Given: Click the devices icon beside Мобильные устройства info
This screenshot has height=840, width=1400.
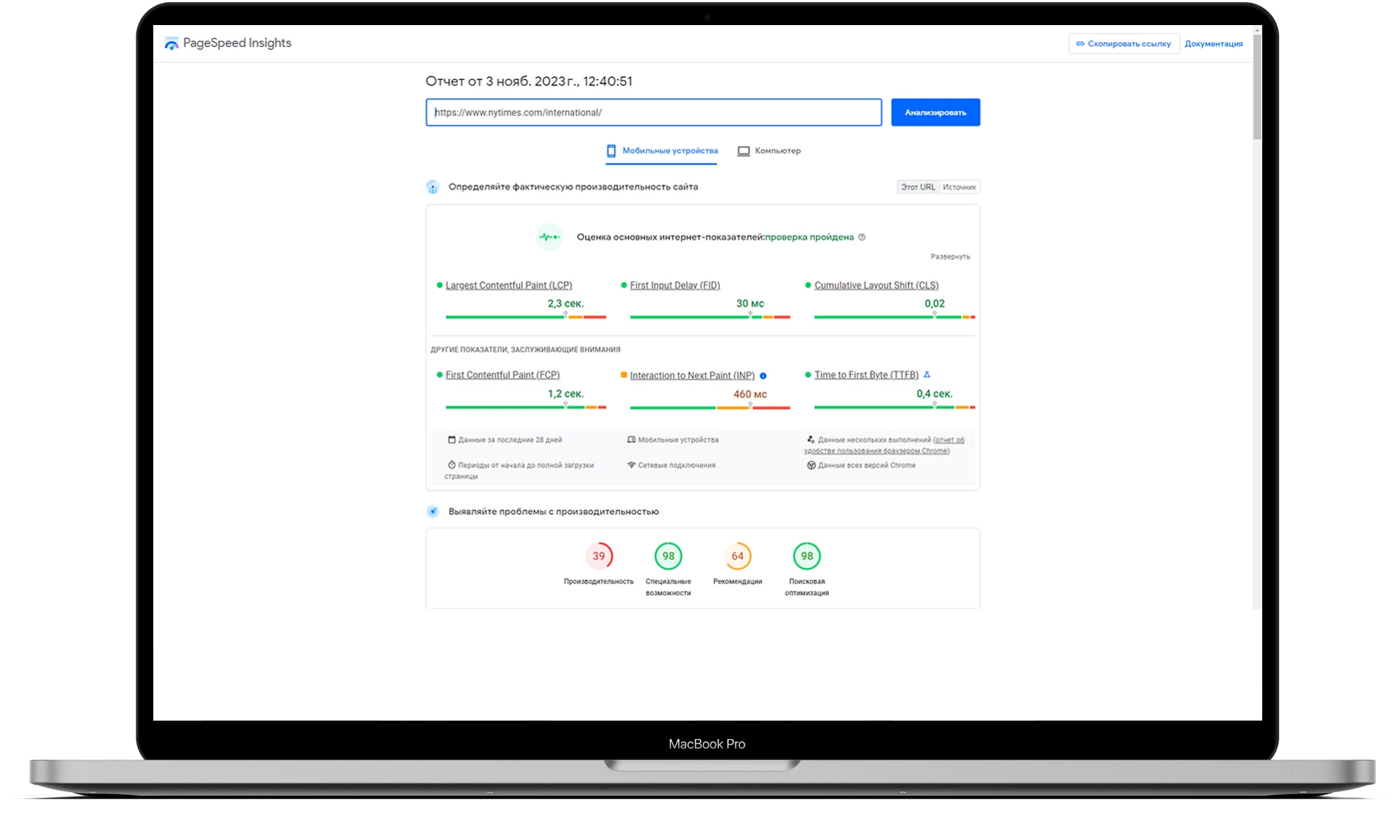Looking at the screenshot, I should click(x=631, y=440).
